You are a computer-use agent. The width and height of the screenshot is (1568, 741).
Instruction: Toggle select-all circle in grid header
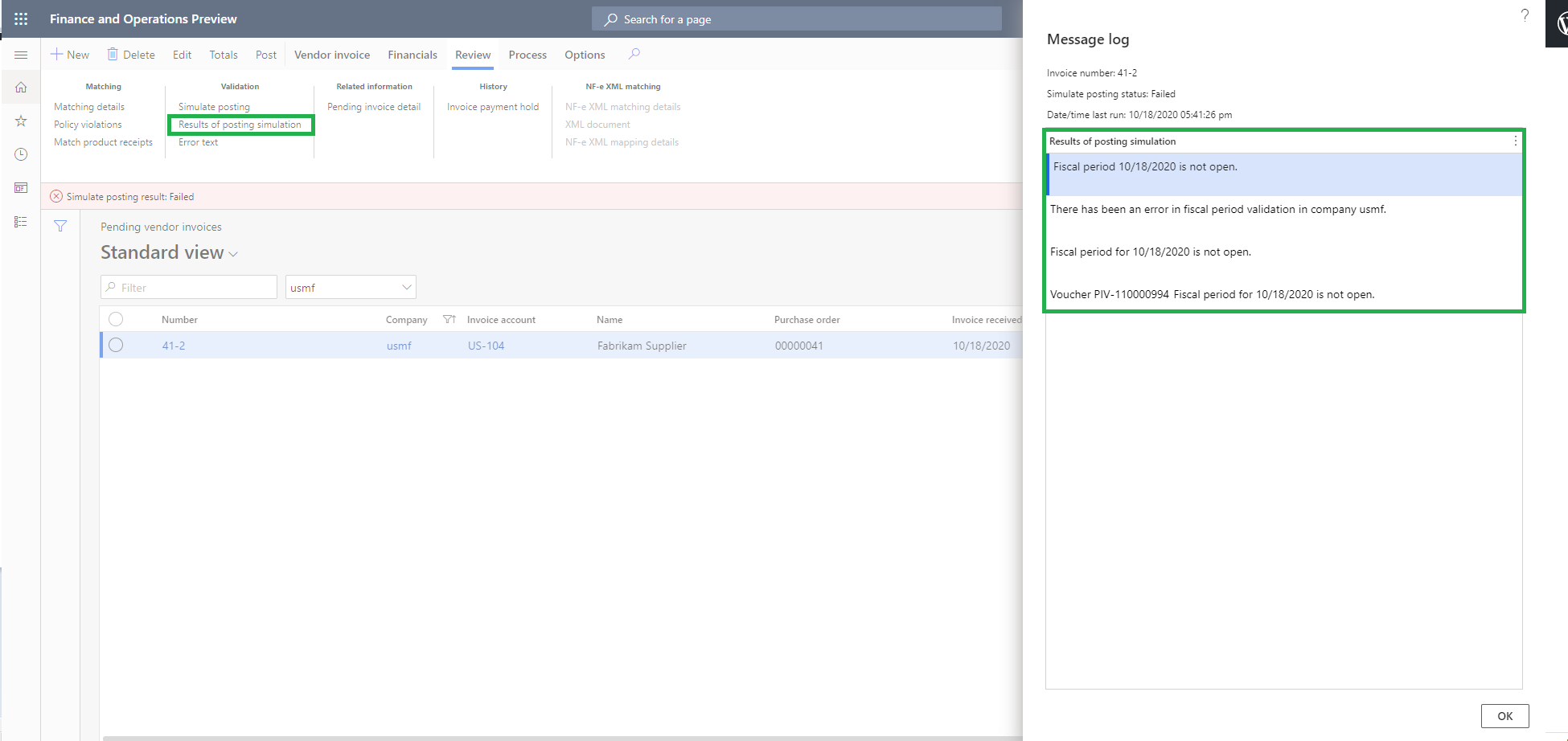point(116,319)
